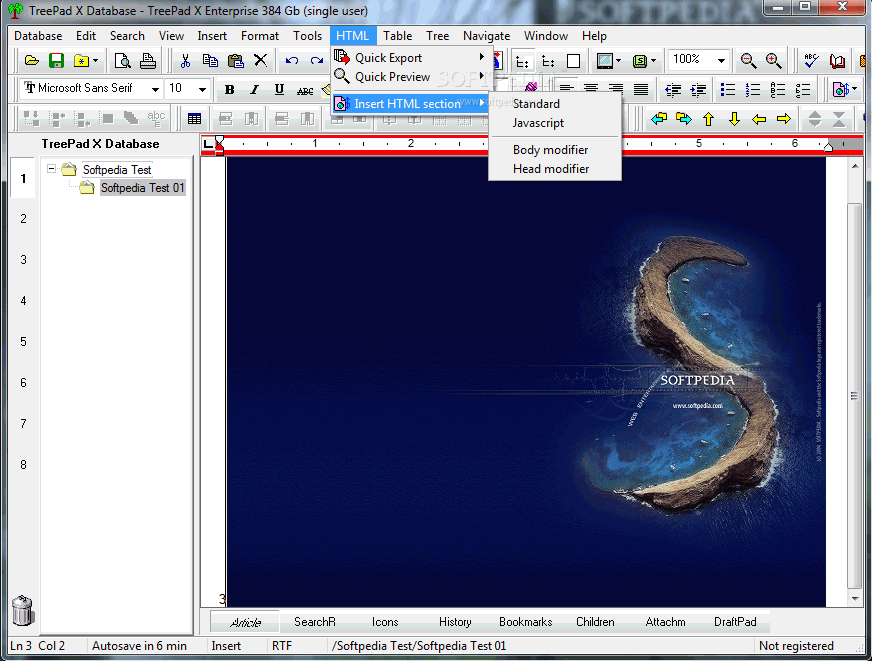Choose Standard HTML section
This screenshot has width=872, height=661.
554,103
